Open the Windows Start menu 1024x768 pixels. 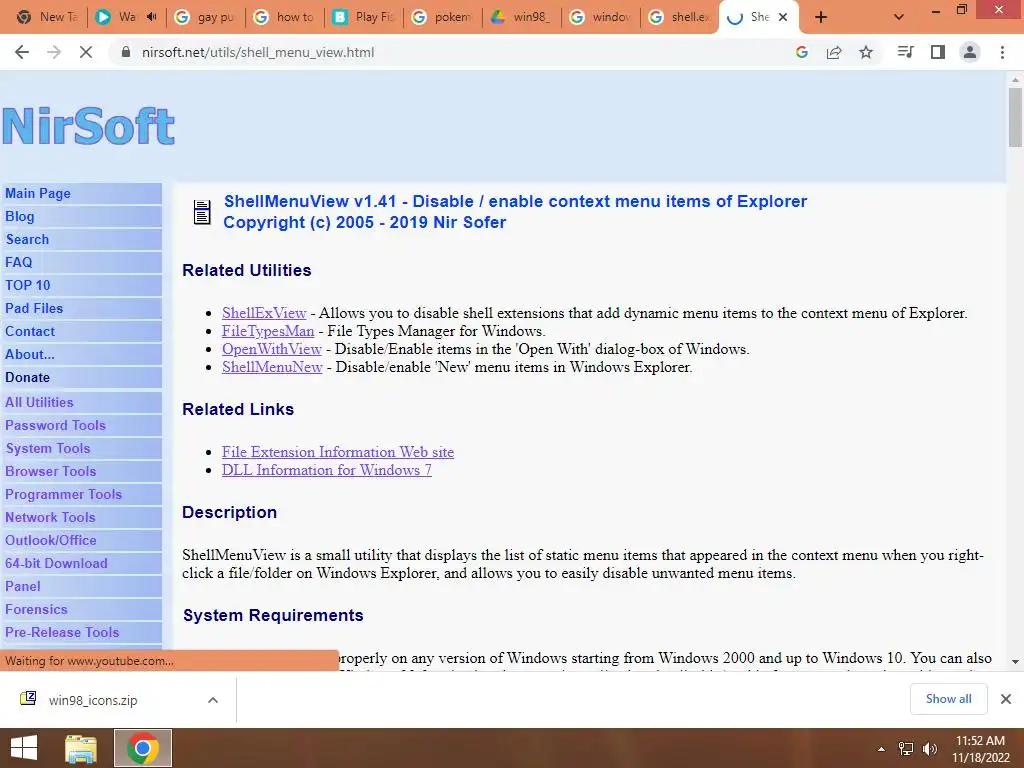tap(24, 748)
